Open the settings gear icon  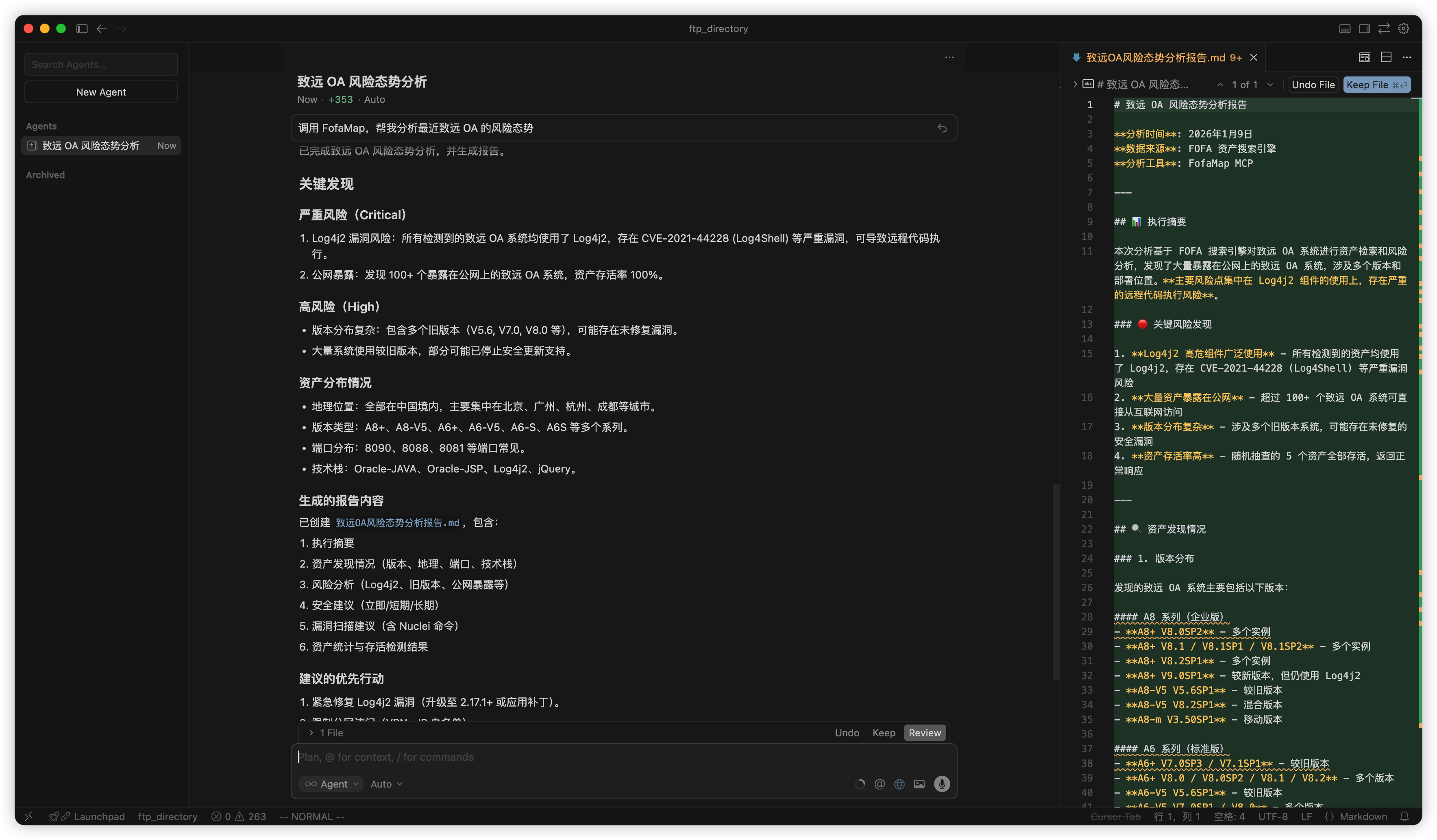(x=1403, y=28)
